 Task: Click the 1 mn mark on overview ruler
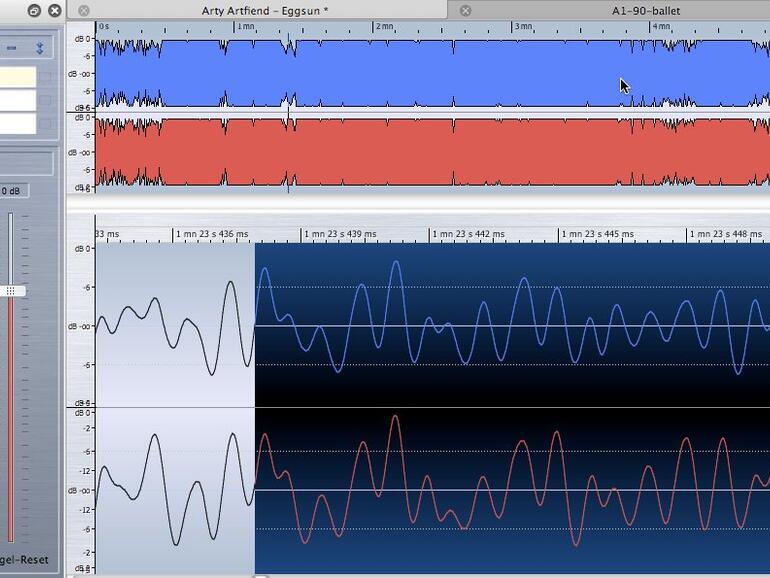pos(246,27)
